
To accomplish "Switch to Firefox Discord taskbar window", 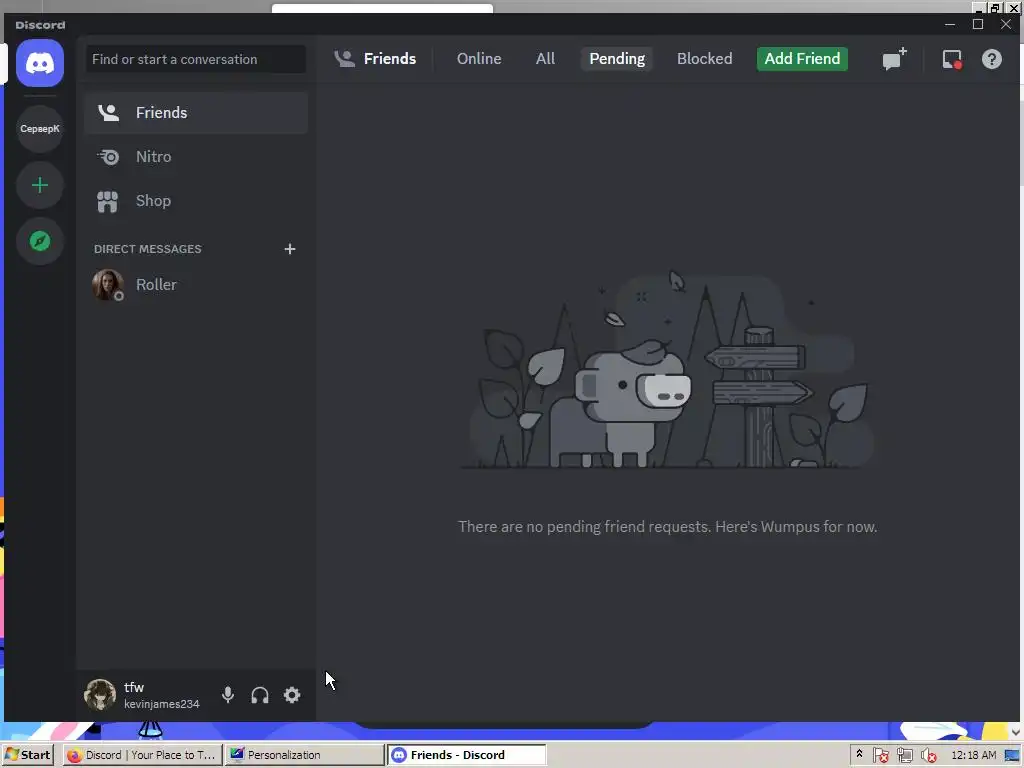I will (x=143, y=755).
